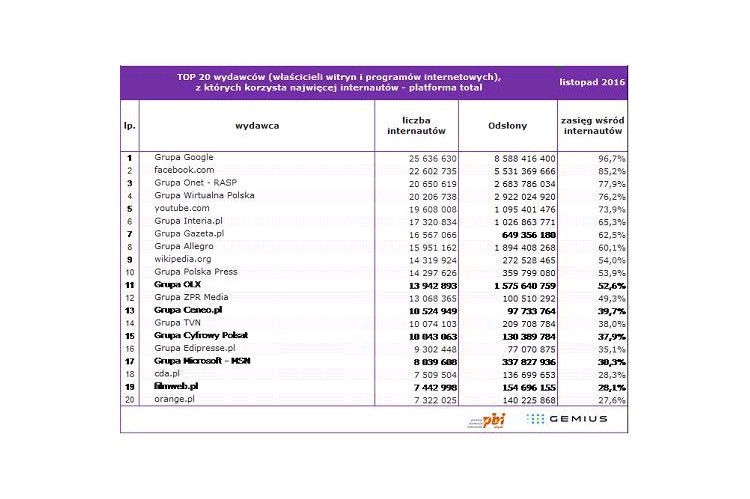Click the 'liczba internautów' column header
Viewport: 750px width, 499px height.
(415, 125)
